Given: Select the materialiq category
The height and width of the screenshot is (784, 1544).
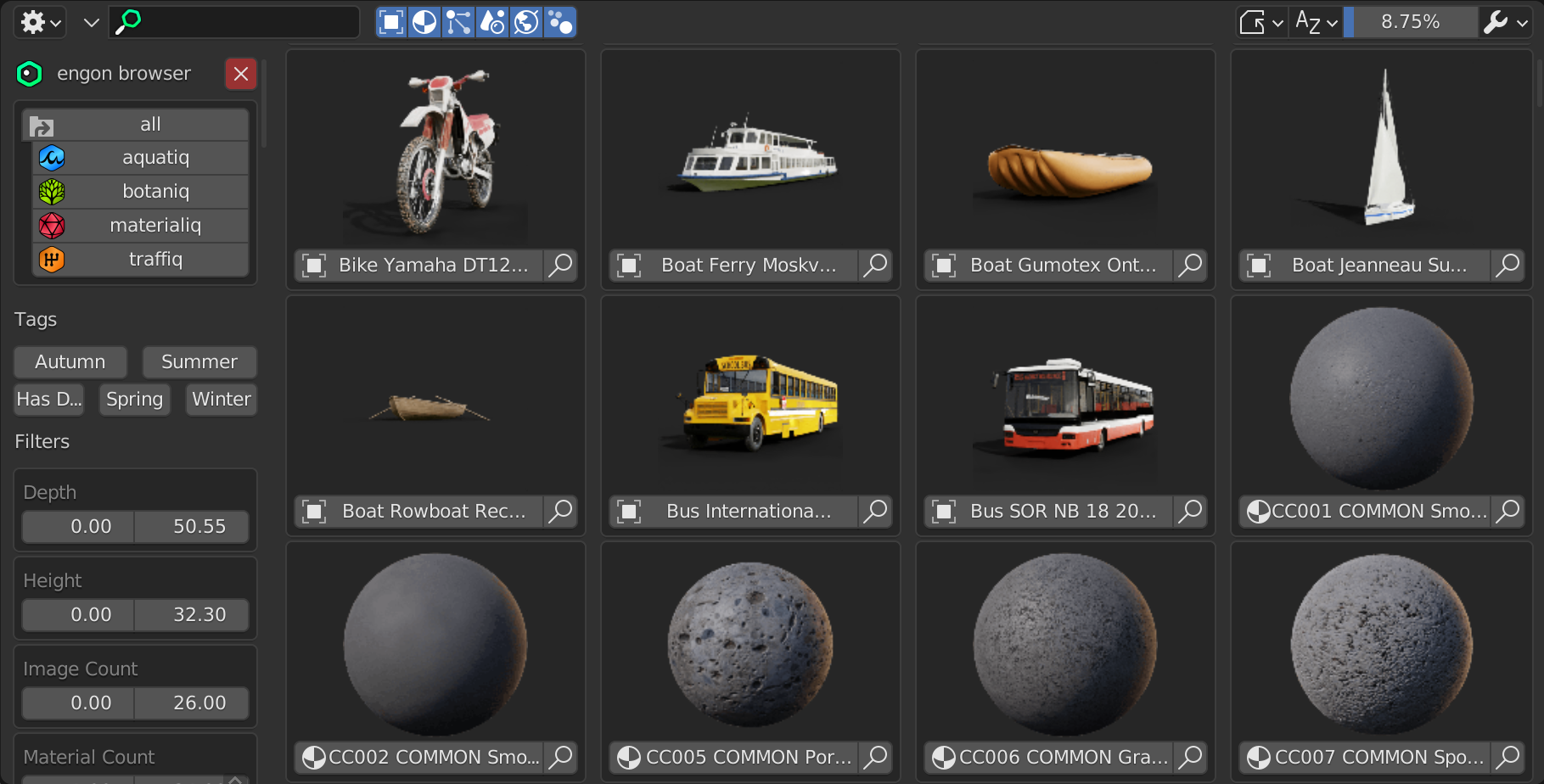Looking at the screenshot, I should coord(154,225).
